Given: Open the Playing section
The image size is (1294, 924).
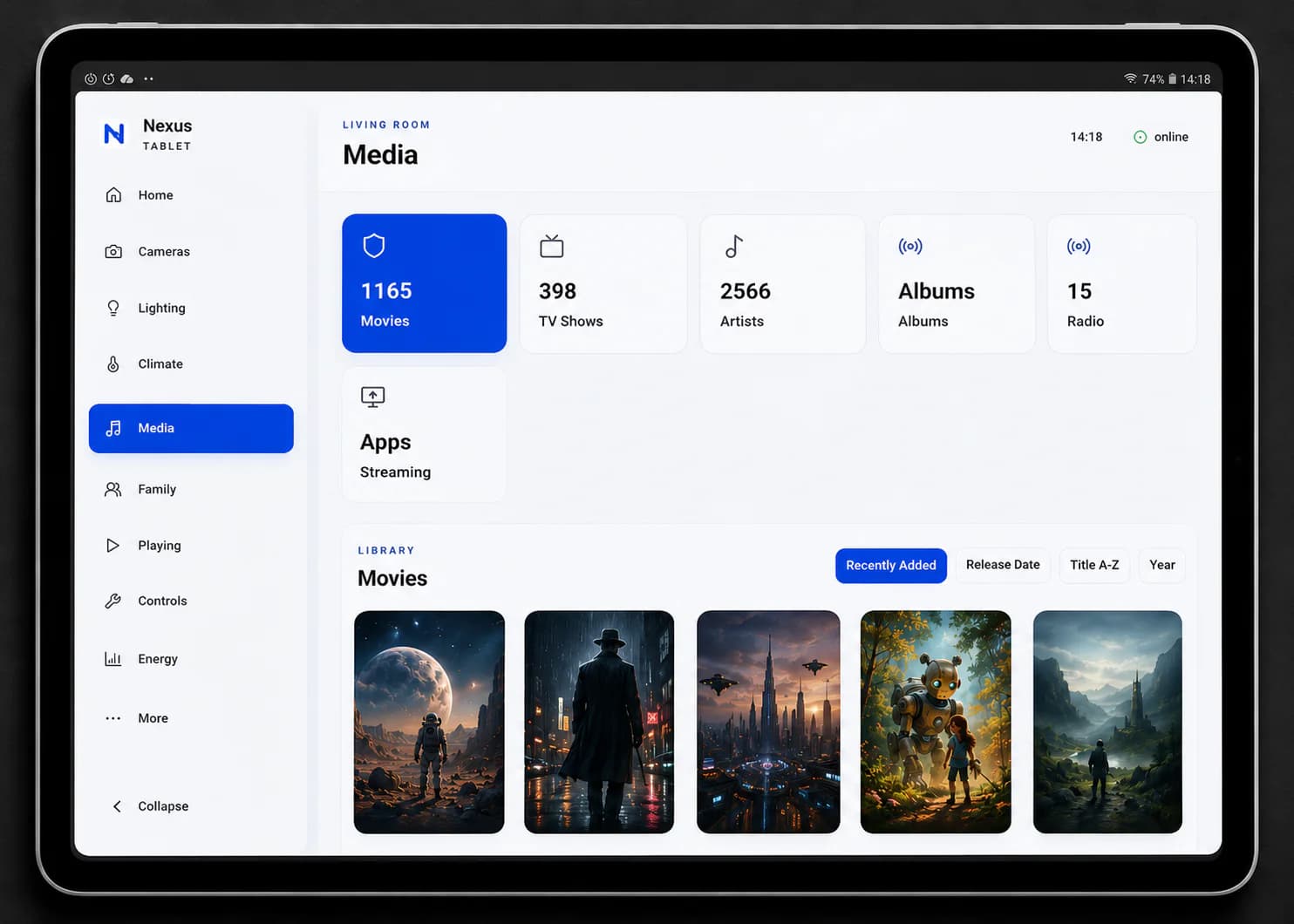Looking at the screenshot, I should pos(191,545).
